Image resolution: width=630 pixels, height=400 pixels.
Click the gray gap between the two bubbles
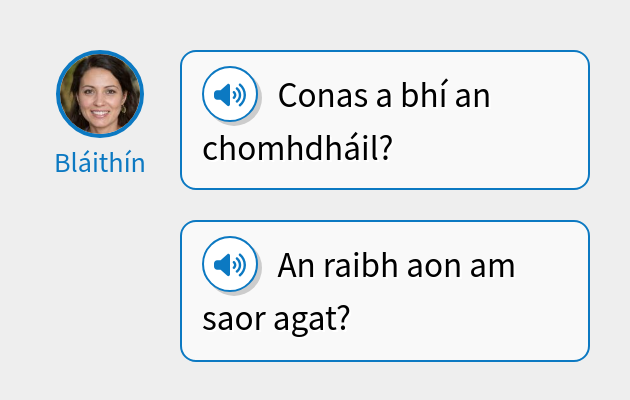click(385, 205)
